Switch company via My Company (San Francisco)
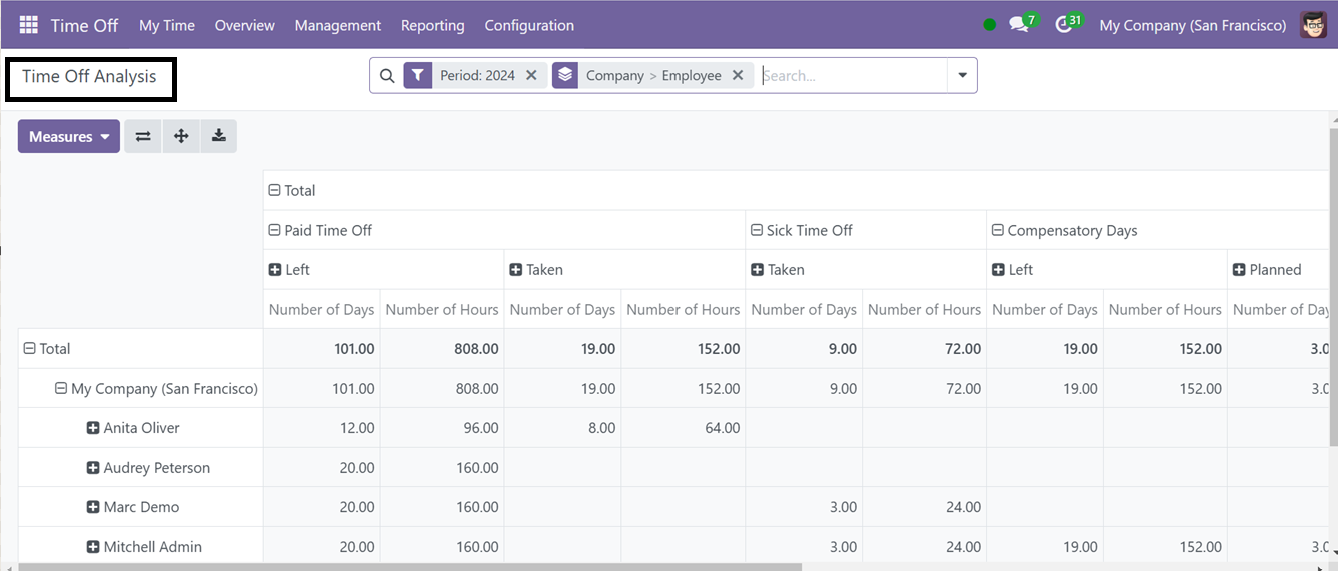This screenshot has height=571, width=1338. [1193, 25]
